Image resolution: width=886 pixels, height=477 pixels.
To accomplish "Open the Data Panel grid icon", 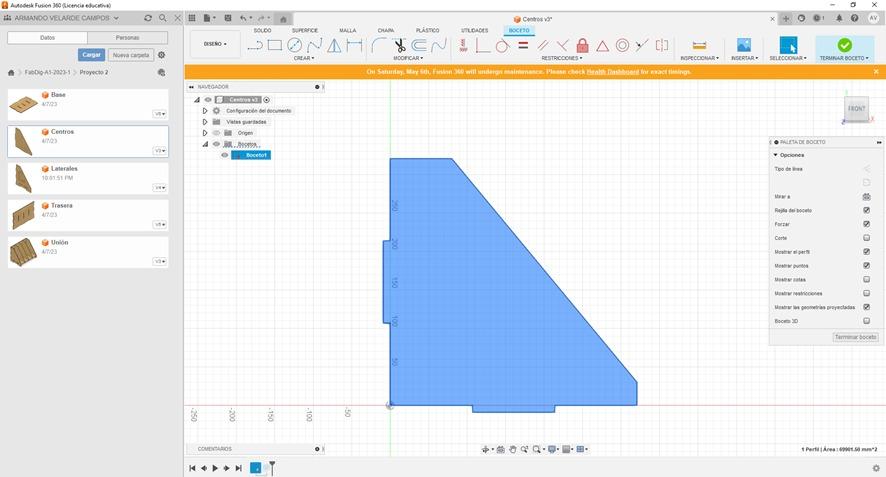I will 192,18.
